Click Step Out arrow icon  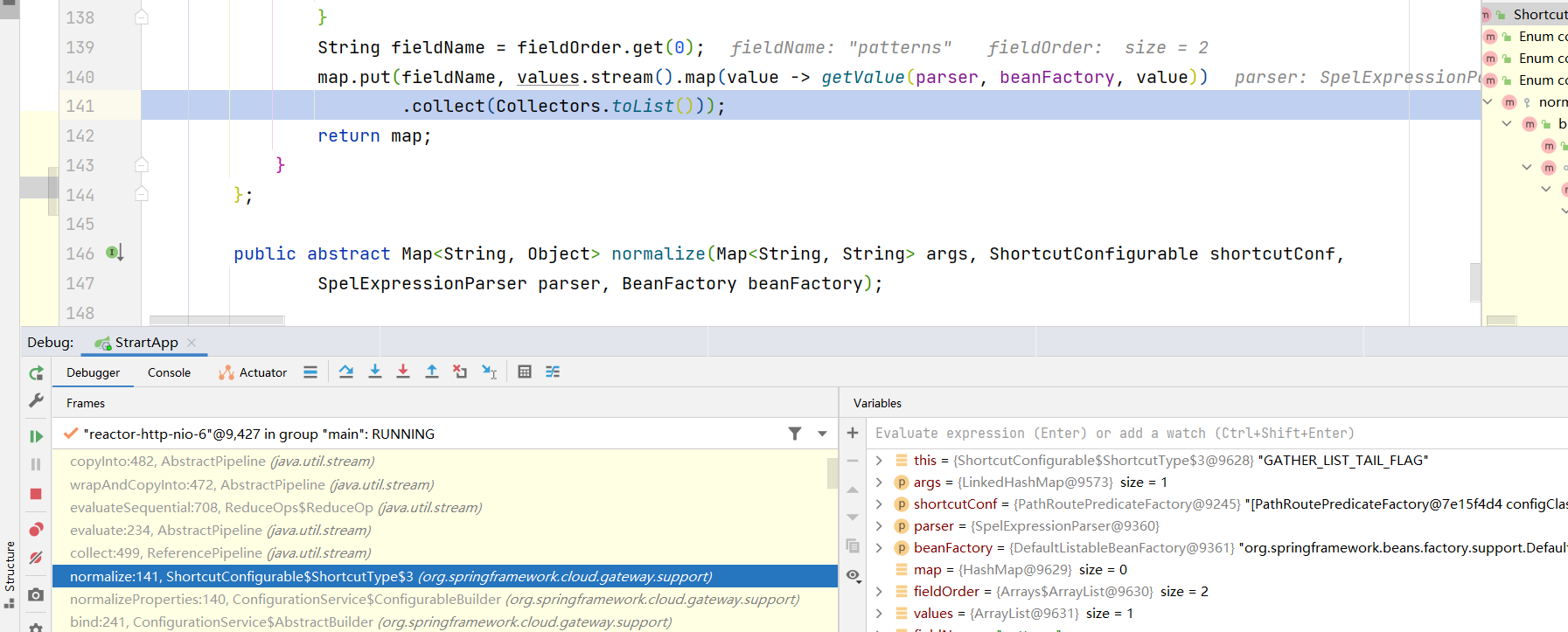[432, 372]
